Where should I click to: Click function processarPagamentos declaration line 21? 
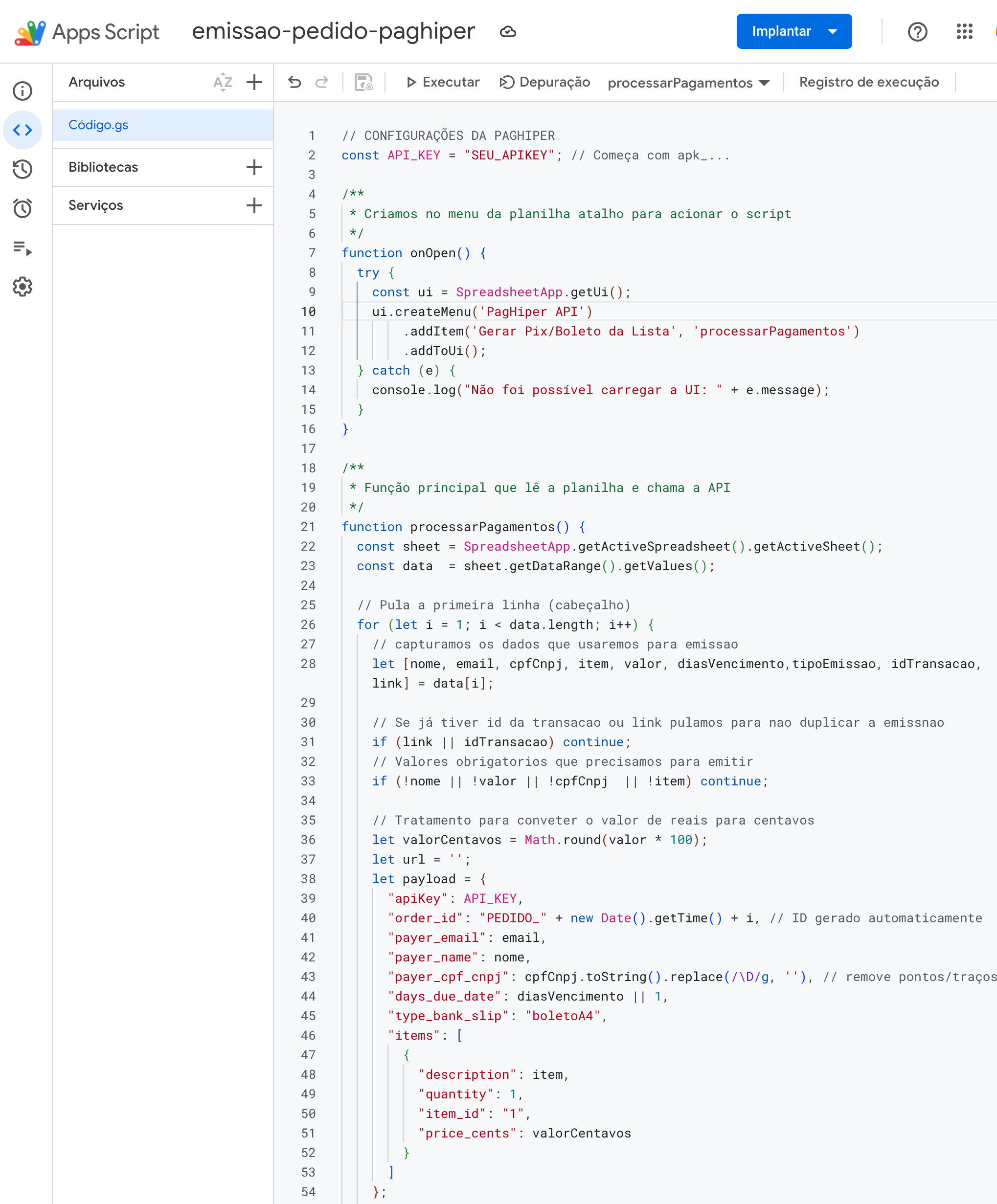pyautogui.click(x=463, y=526)
